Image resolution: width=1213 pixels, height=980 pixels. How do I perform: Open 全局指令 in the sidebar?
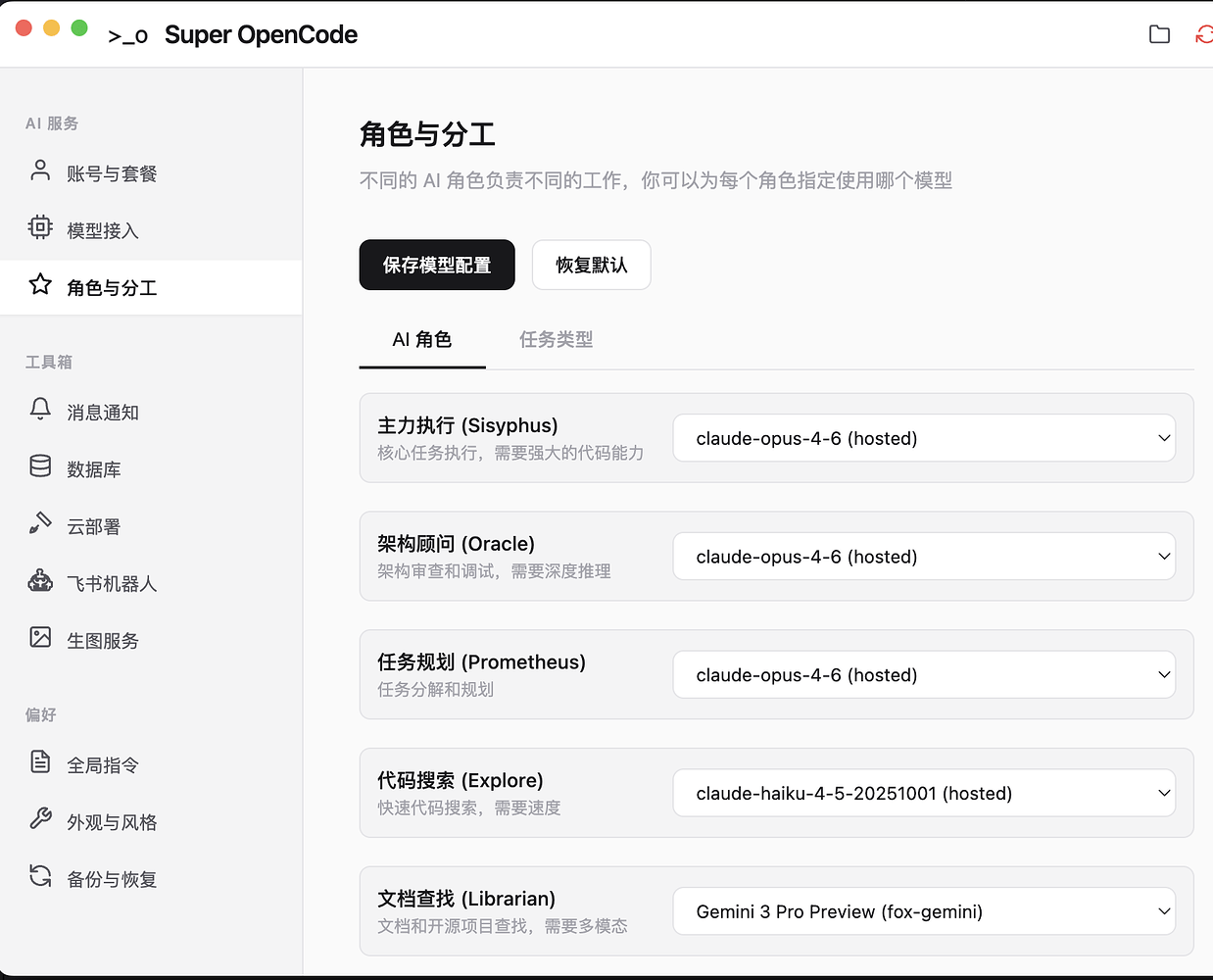click(x=151, y=764)
